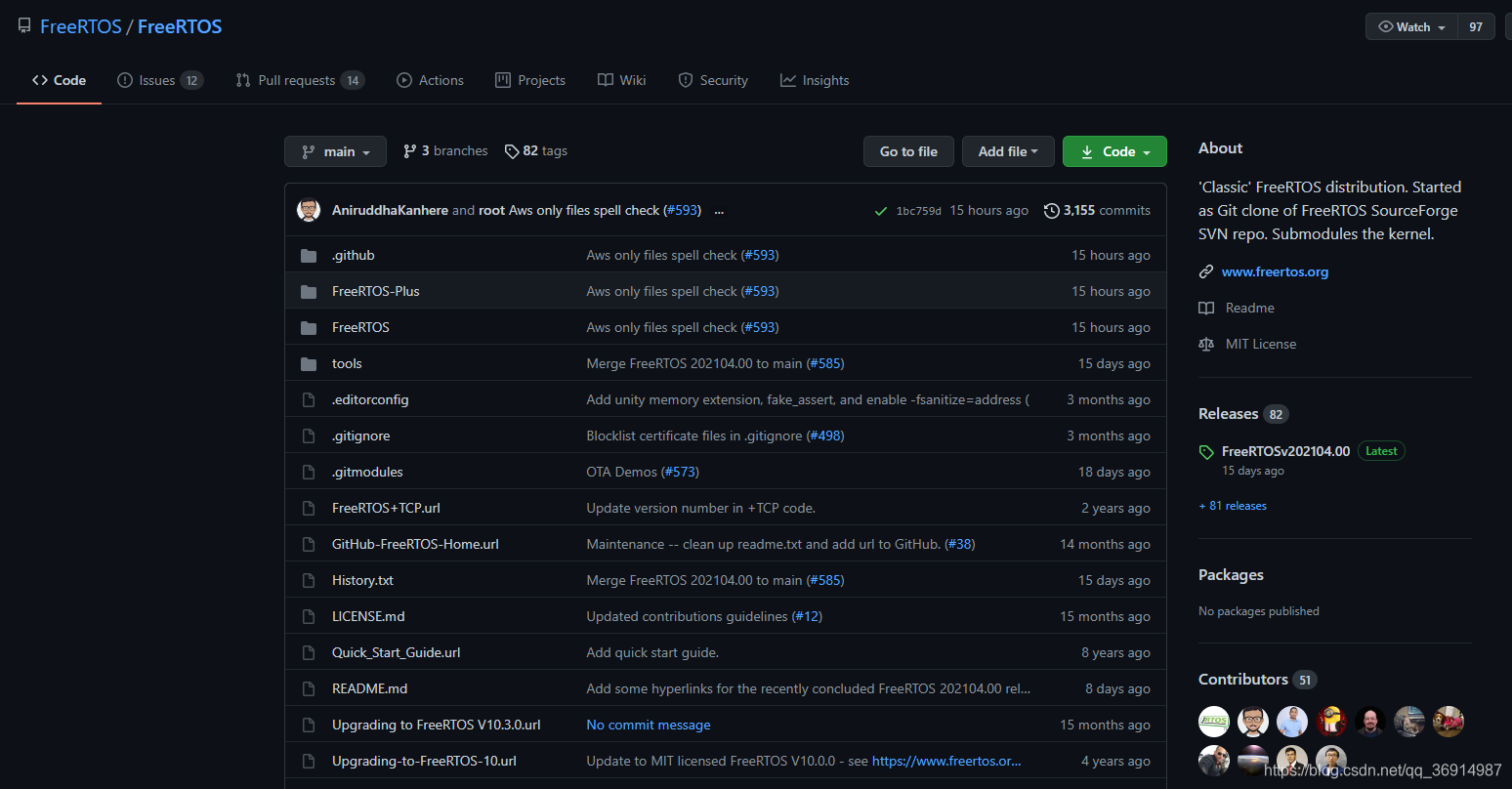Click the tools folder icon
Image resolution: width=1512 pixels, height=789 pixels.
(x=309, y=364)
